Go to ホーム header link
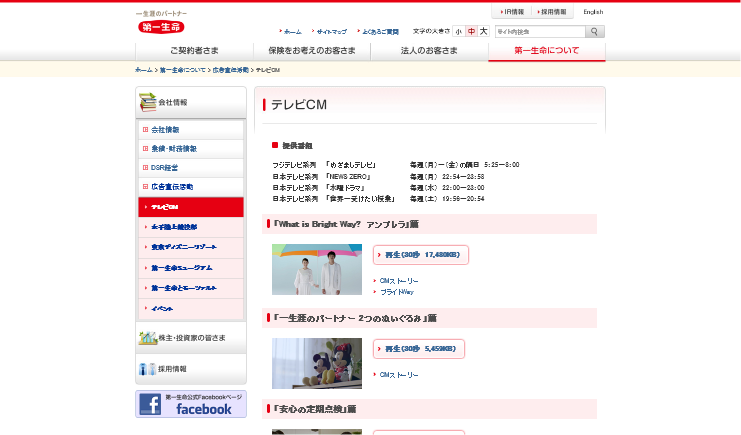This screenshot has height=435, width=741. [x=293, y=32]
